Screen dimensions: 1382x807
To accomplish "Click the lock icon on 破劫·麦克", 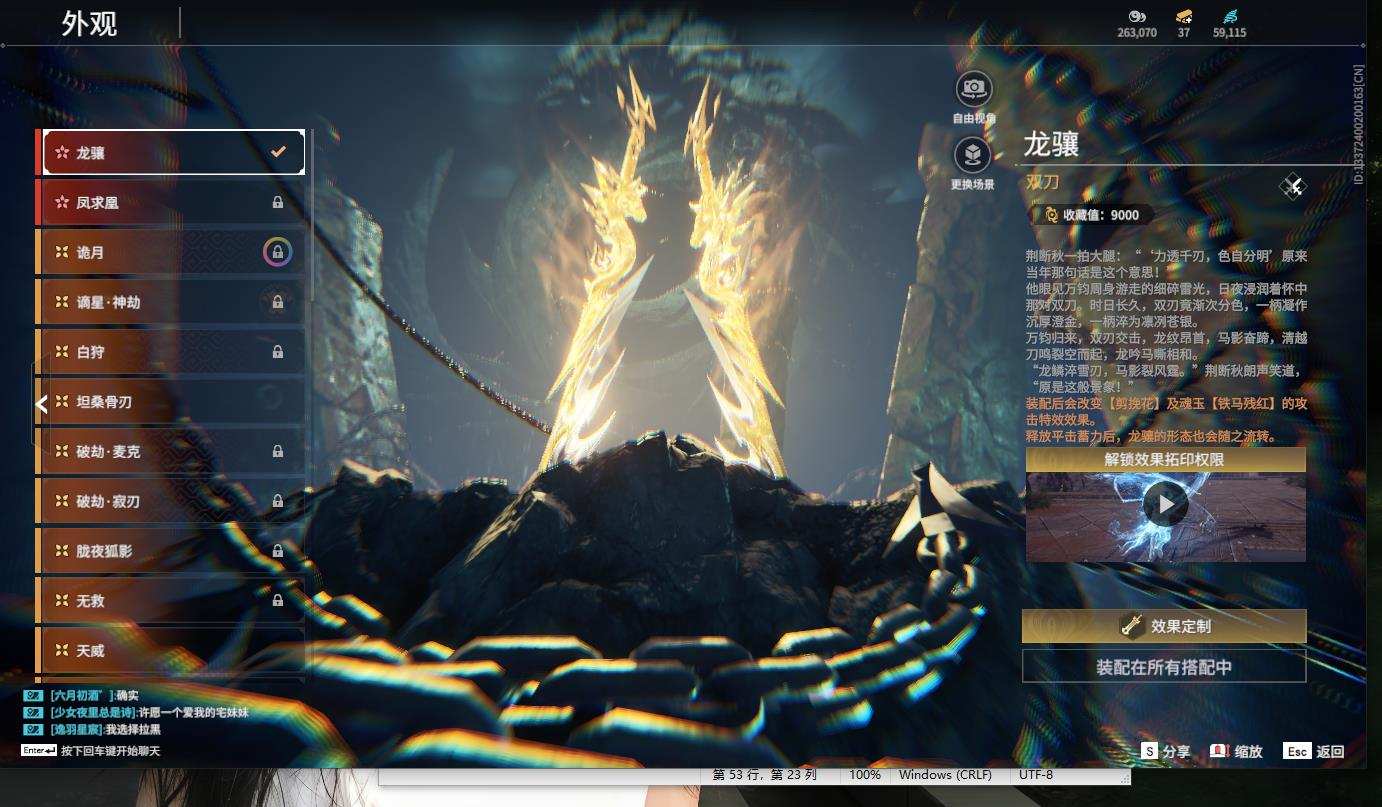I will point(278,451).
